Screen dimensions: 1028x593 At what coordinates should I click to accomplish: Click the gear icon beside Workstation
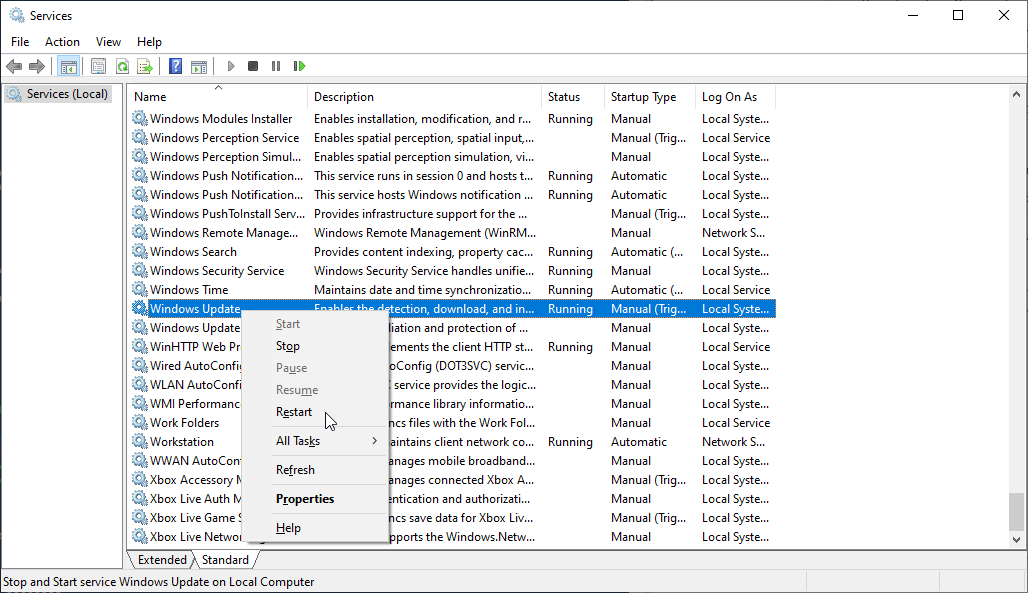[140, 441]
